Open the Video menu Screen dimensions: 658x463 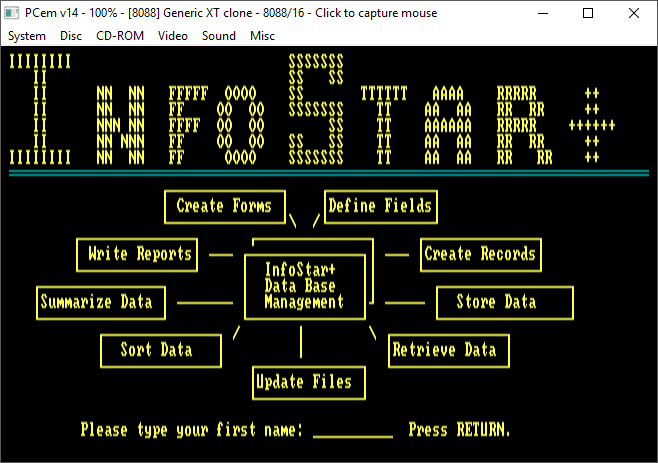(x=172, y=36)
